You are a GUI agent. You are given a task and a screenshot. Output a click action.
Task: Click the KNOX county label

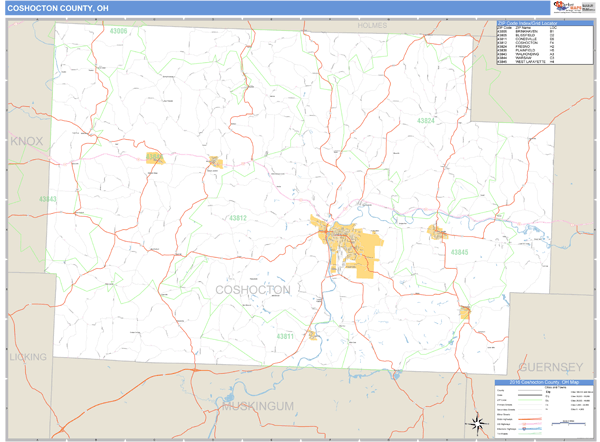click(26, 142)
